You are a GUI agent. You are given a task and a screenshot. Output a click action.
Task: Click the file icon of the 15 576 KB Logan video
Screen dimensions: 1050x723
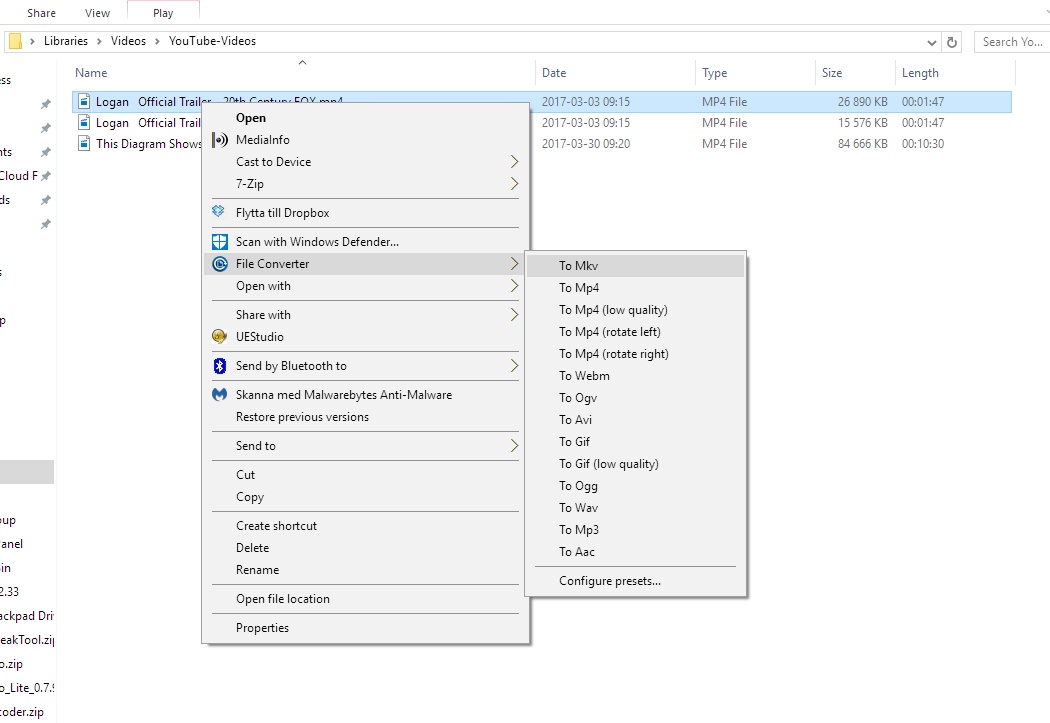pos(84,123)
